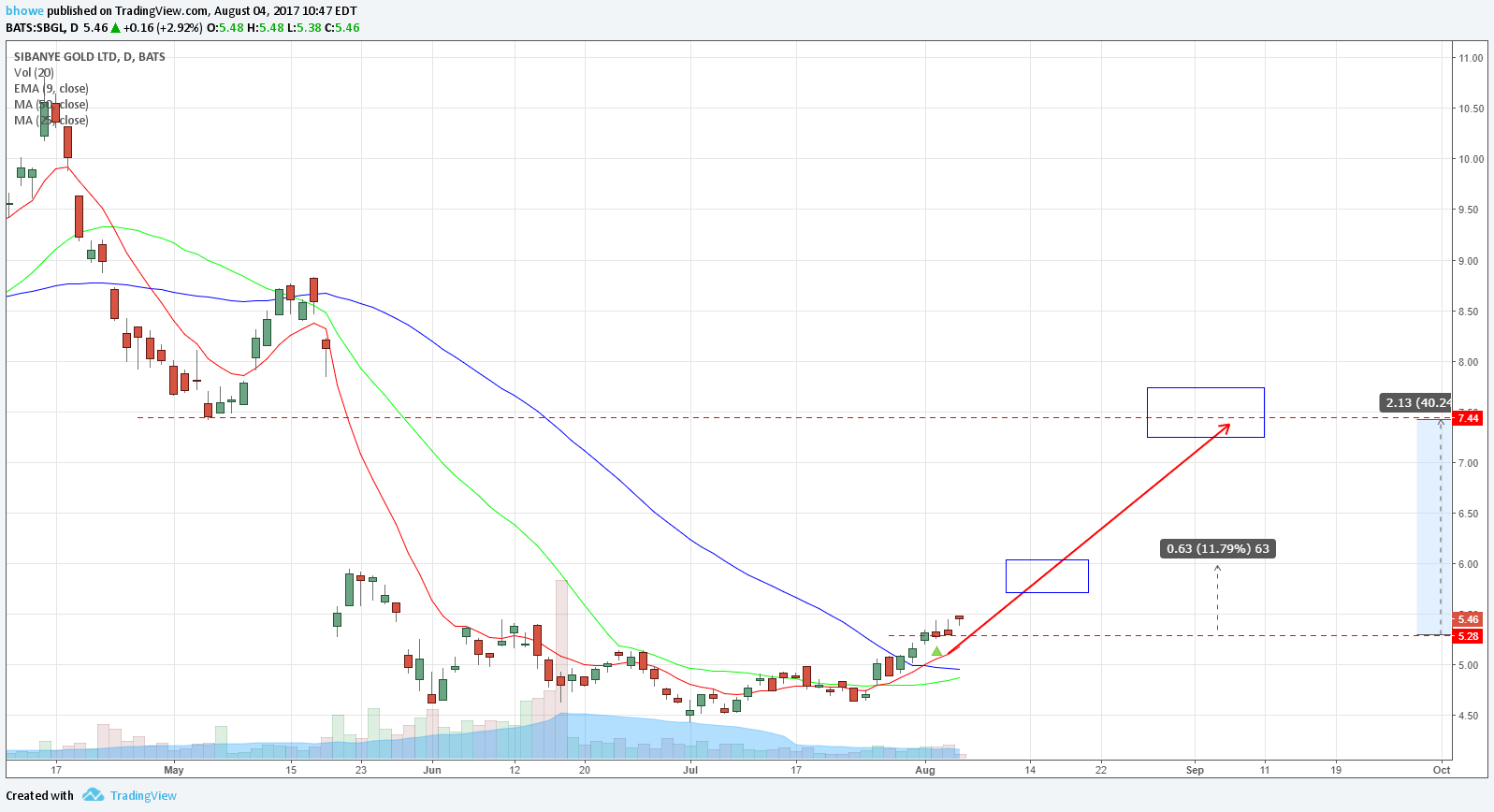Image resolution: width=1494 pixels, height=812 pixels.
Task: Click the Vol (20) indicator label
Action: (34, 73)
